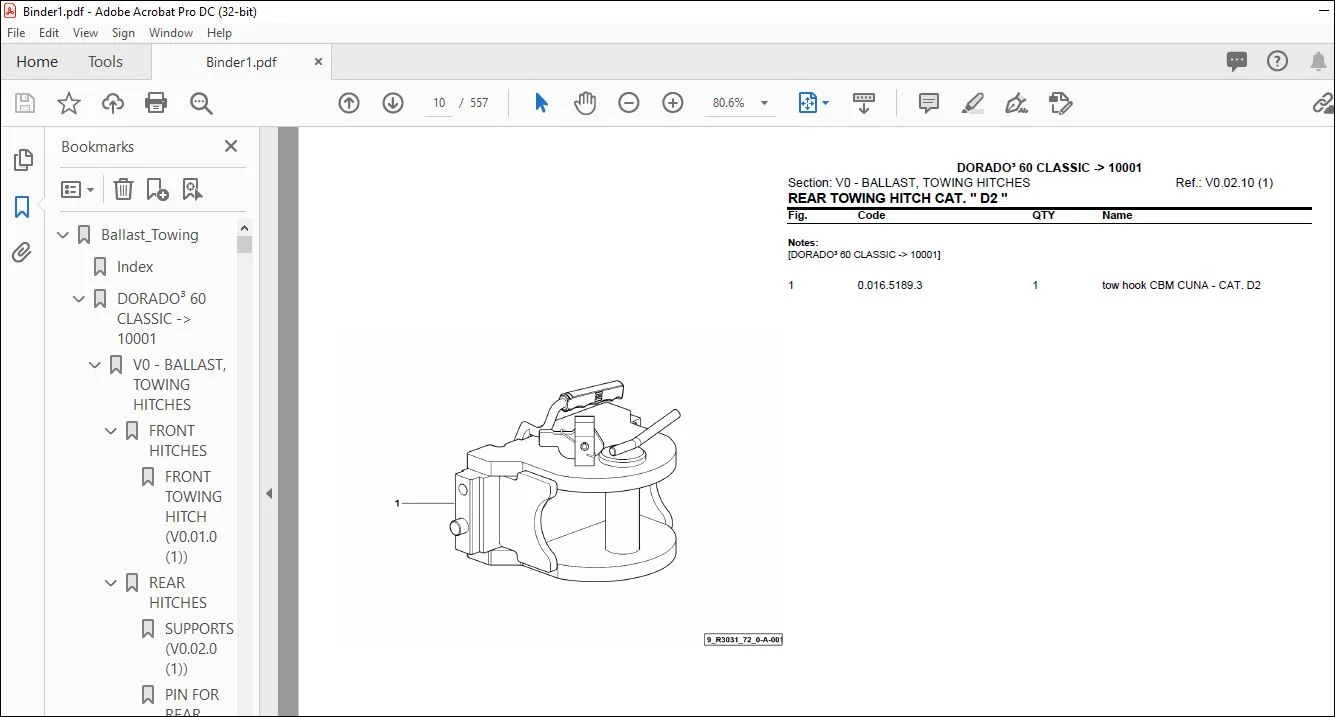Collapse the DORADO³ 60 CLASSIC bookmark node
1335x717 pixels.
point(80,299)
